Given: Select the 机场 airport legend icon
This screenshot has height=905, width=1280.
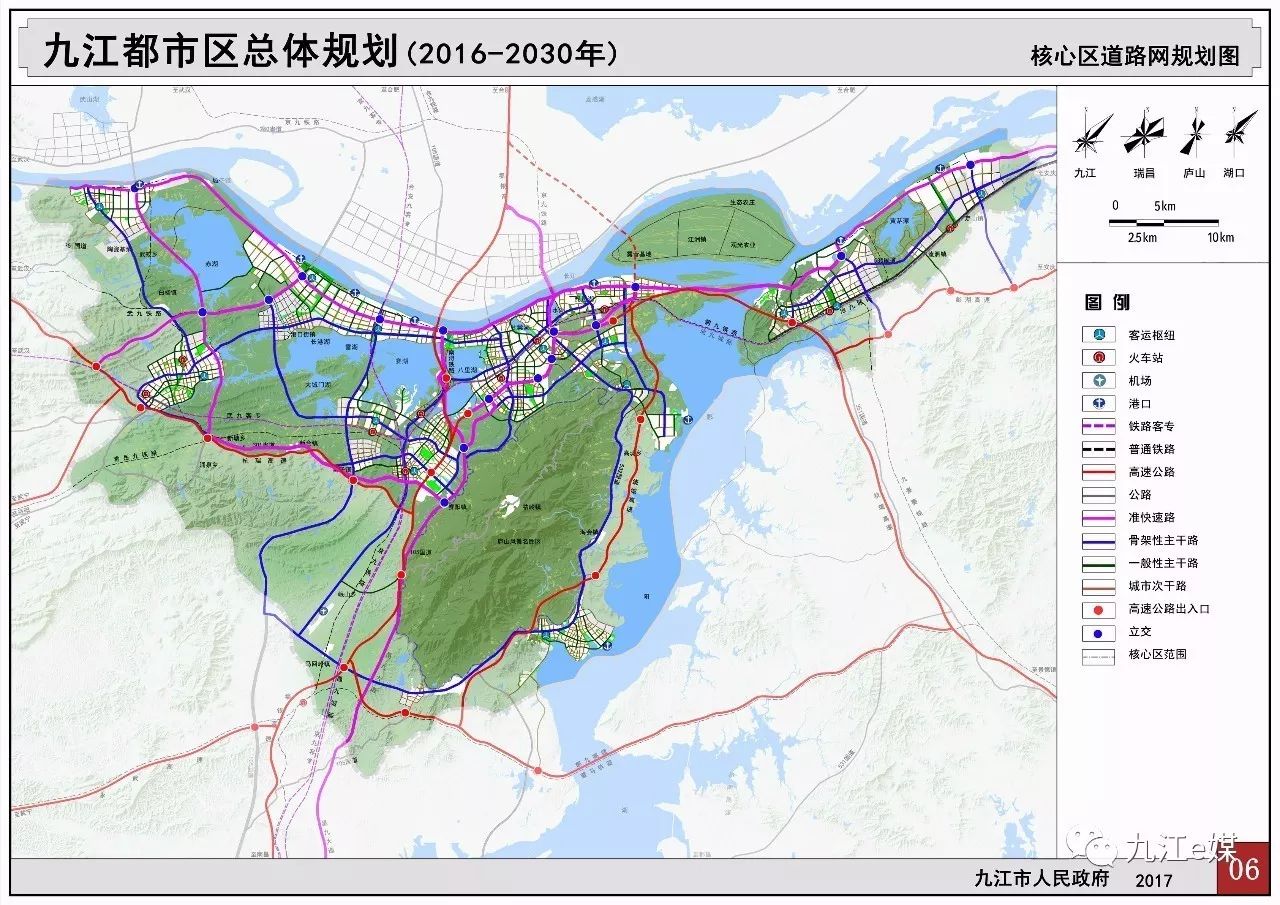Looking at the screenshot, I should (1099, 381).
